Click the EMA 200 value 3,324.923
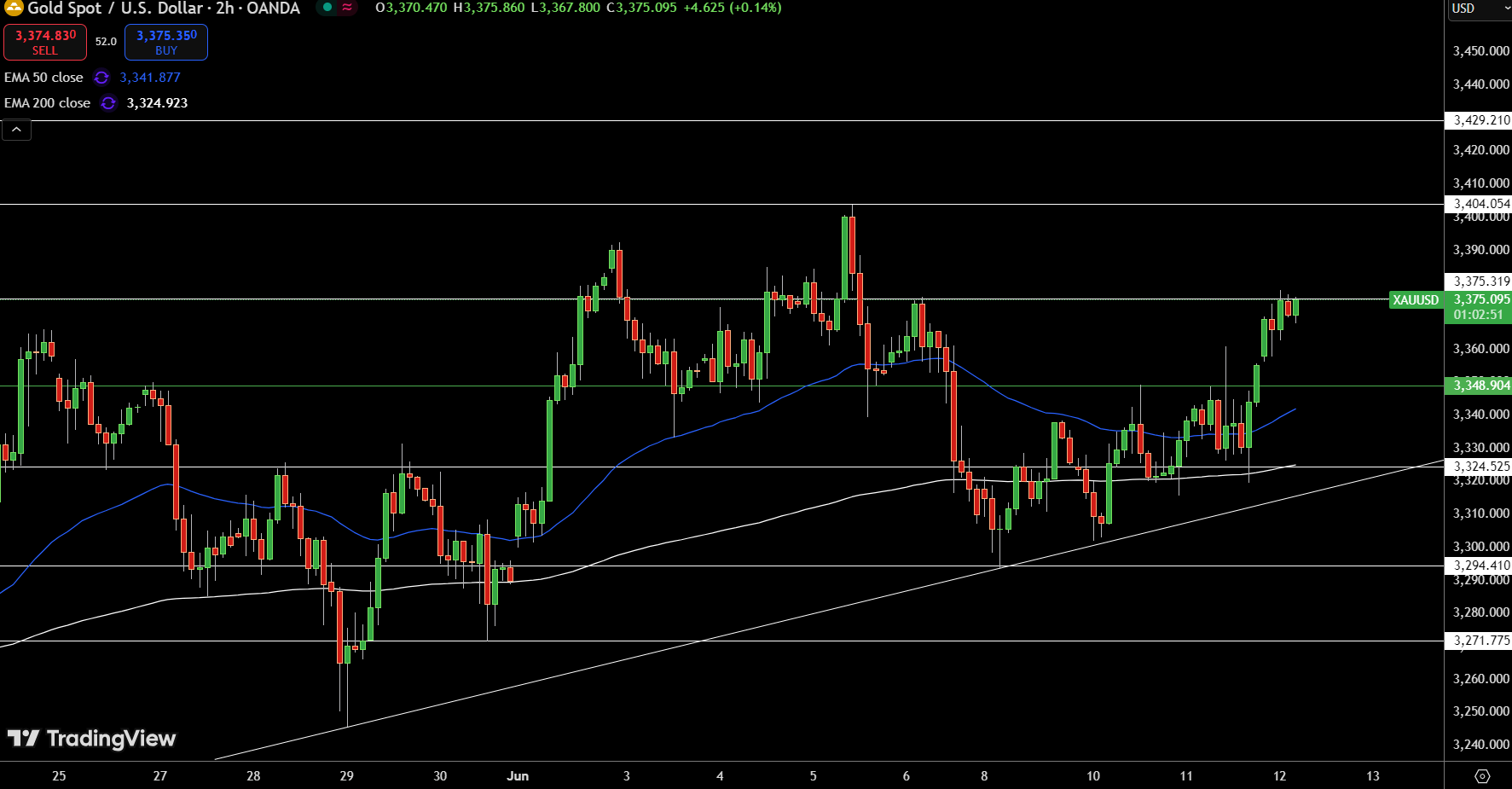Image resolution: width=1512 pixels, height=789 pixels. [x=157, y=103]
